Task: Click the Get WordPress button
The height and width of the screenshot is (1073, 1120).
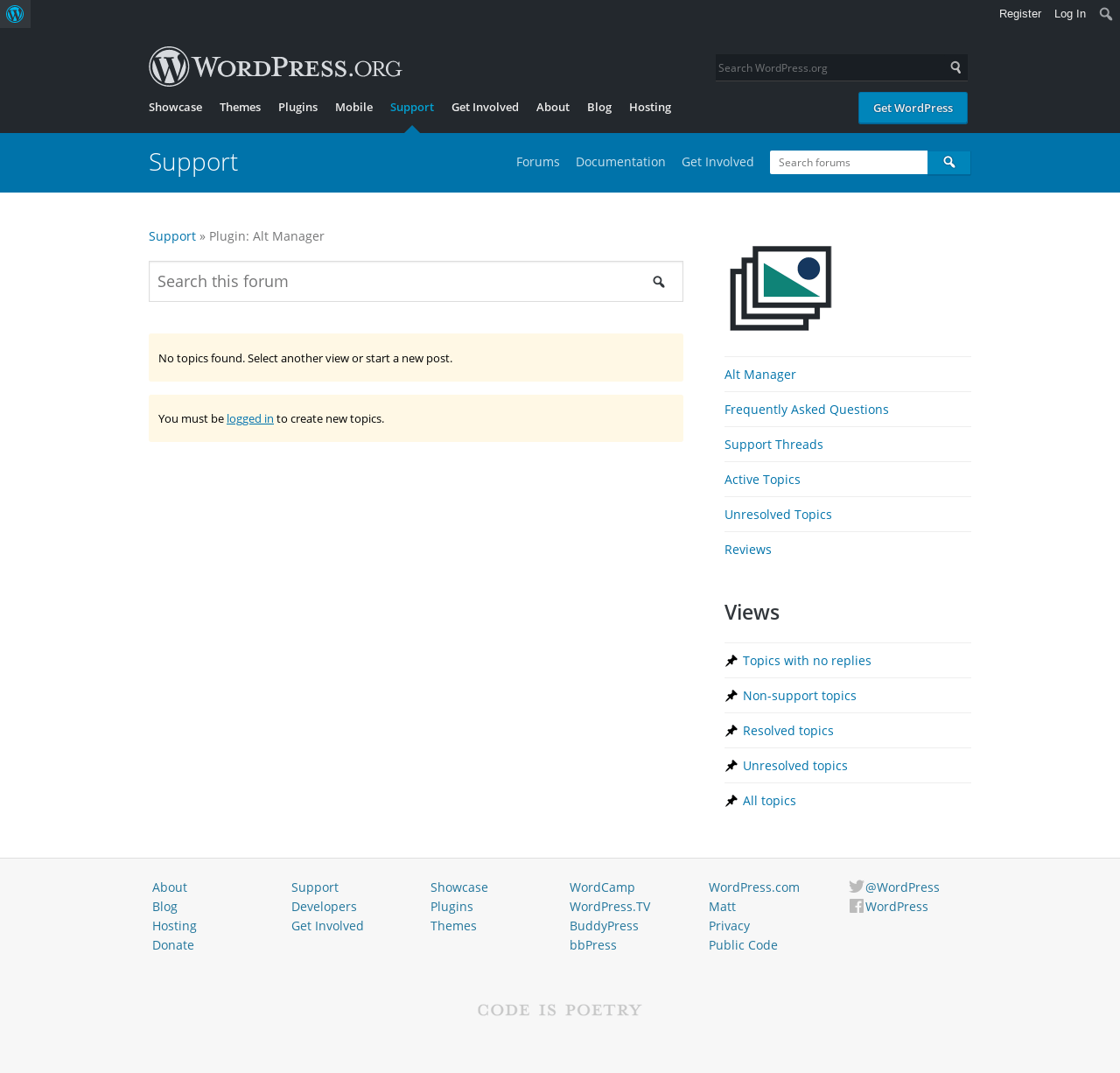Action: point(913,108)
